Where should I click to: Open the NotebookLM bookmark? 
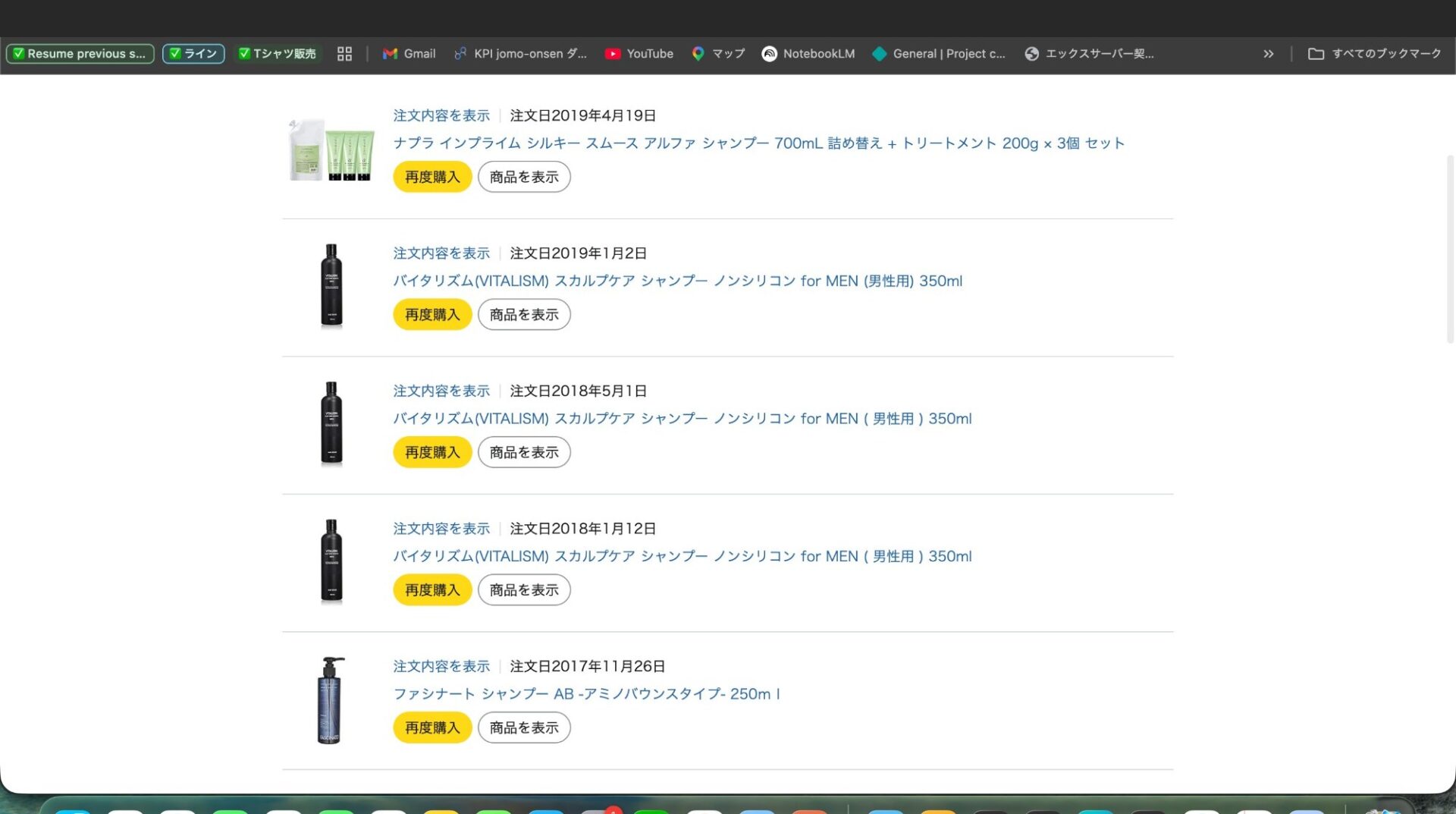tap(808, 54)
